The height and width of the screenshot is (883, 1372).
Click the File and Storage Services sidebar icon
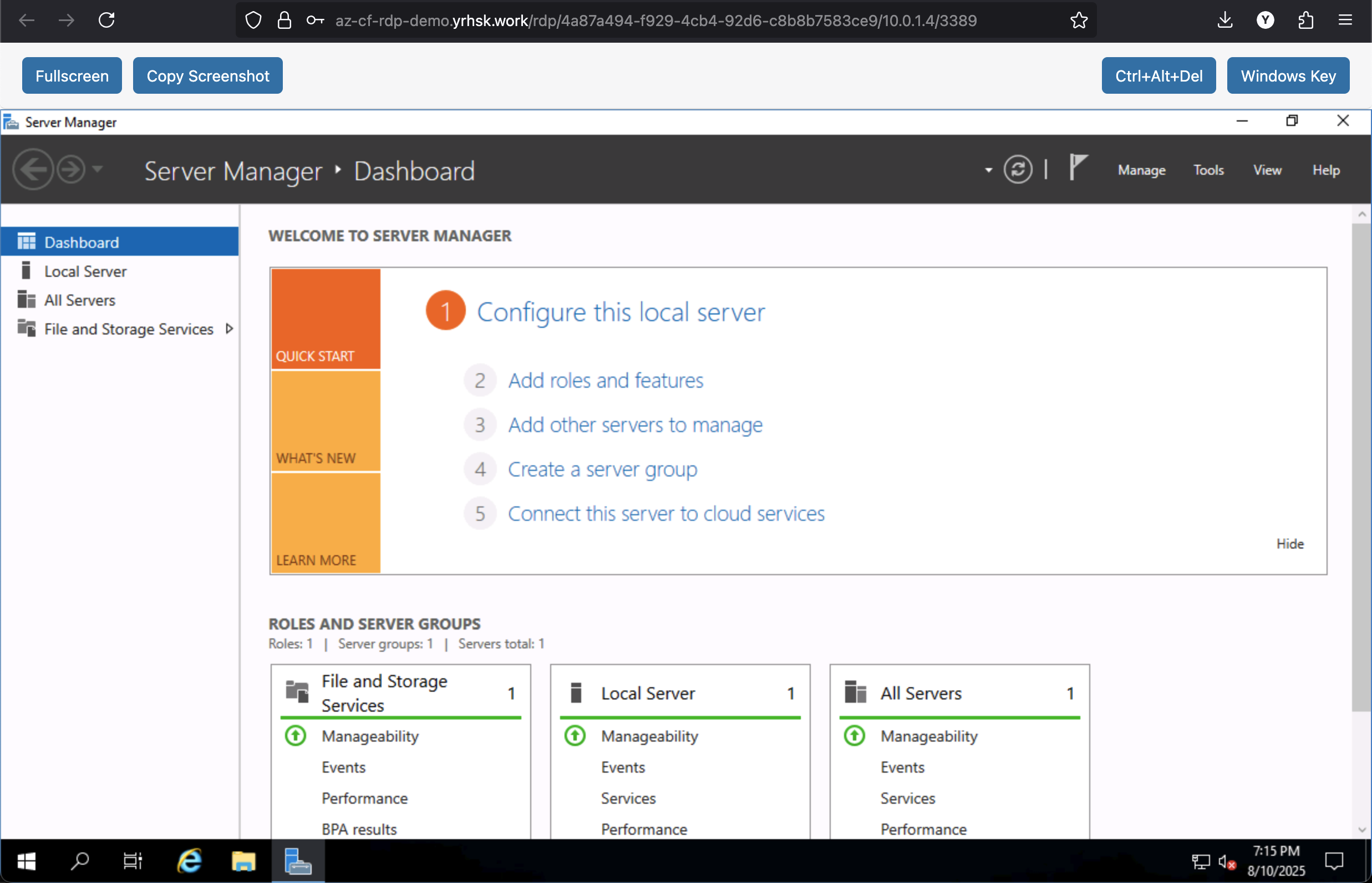pos(27,327)
